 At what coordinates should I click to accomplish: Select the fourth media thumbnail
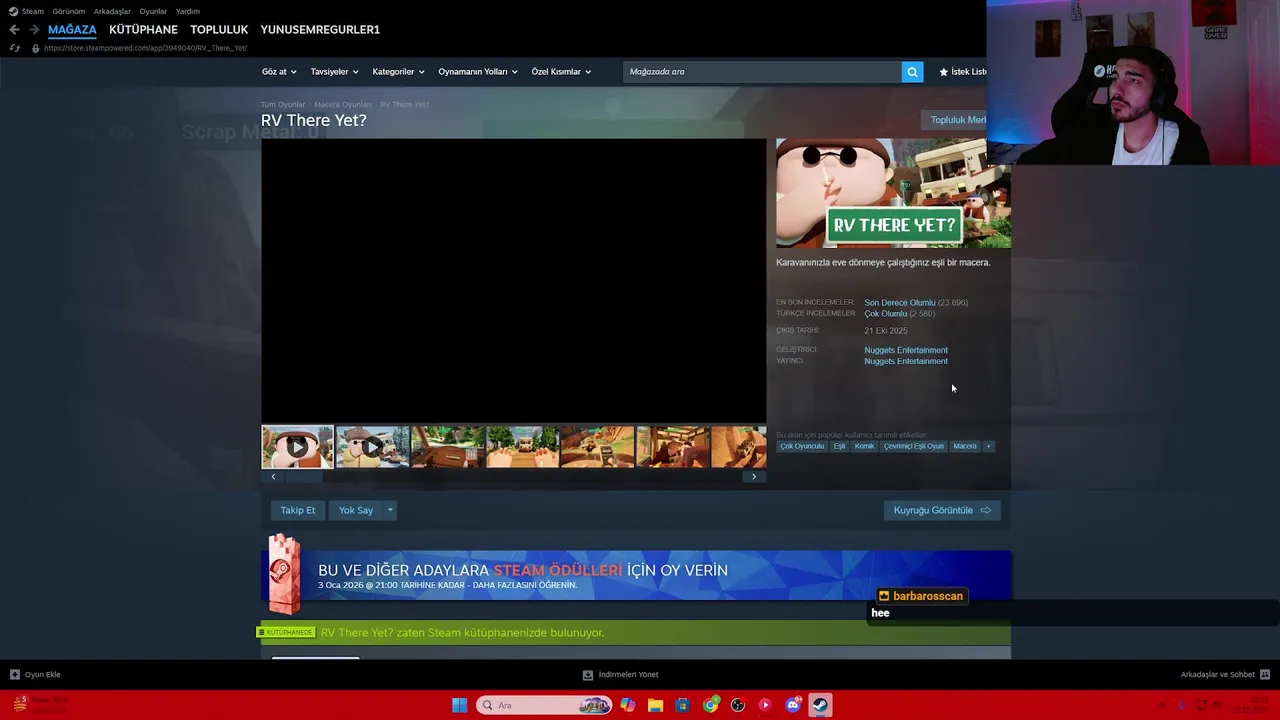pyautogui.click(x=522, y=447)
